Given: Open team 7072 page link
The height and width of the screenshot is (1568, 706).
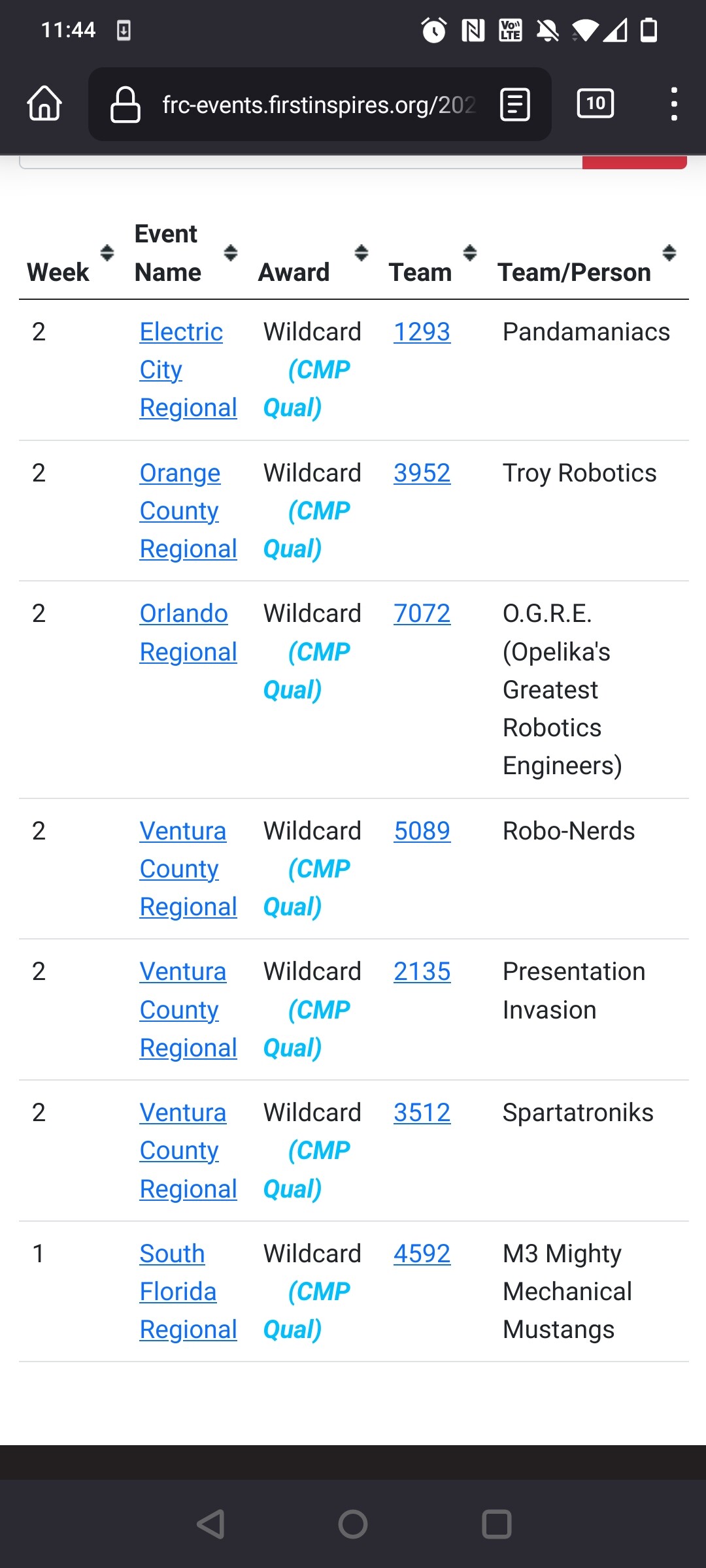Looking at the screenshot, I should pyautogui.click(x=422, y=613).
